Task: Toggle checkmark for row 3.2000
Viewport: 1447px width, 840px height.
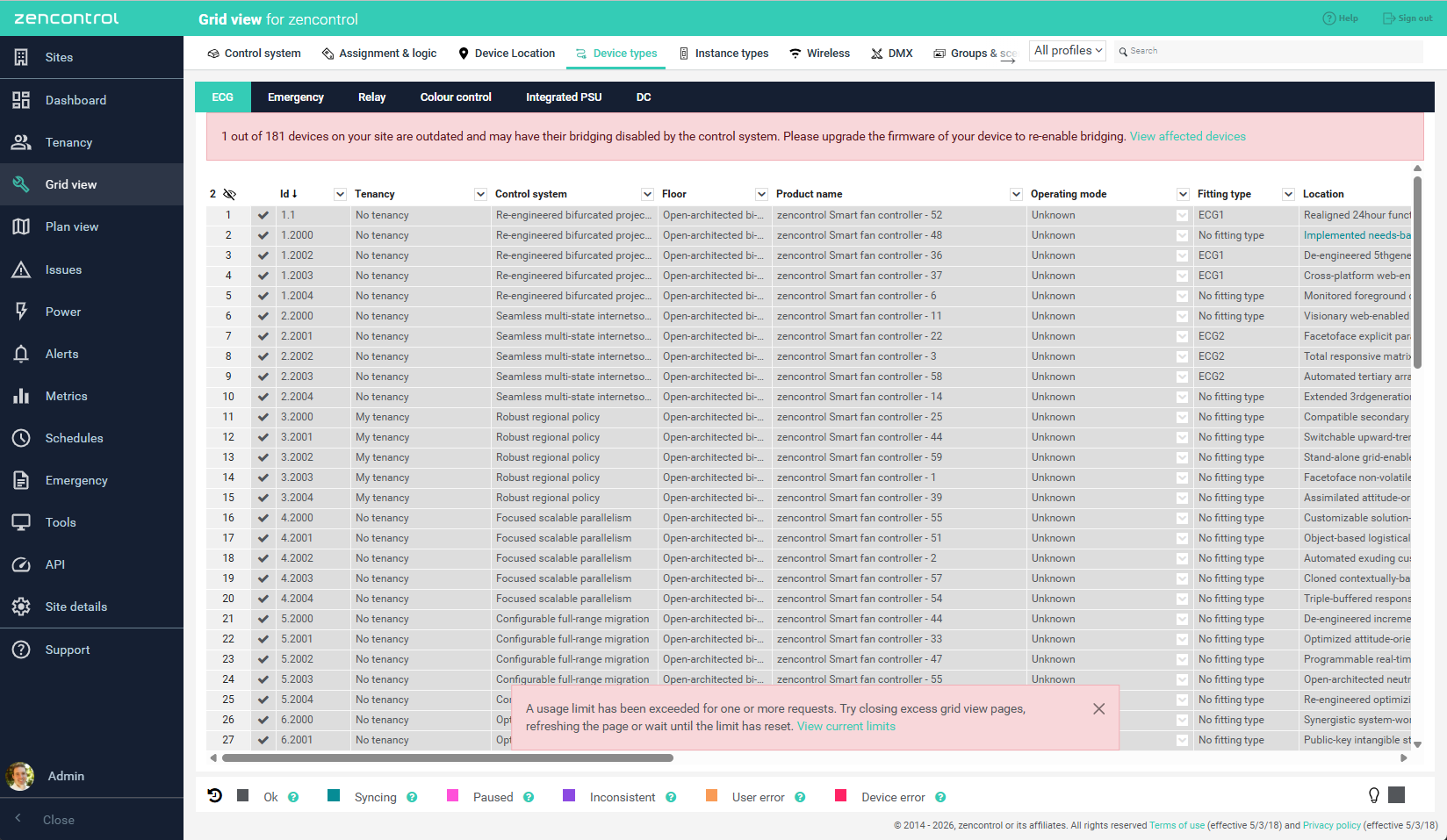Action: pyautogui.click(x=263, y=417)
